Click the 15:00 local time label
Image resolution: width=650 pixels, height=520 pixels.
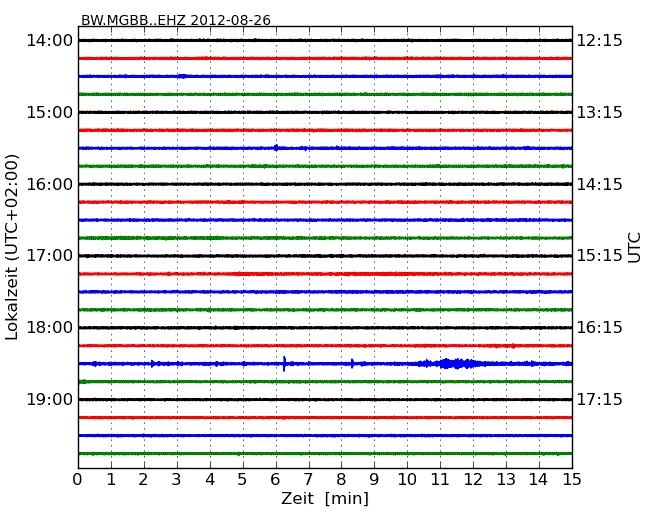[x=49, y=112]
